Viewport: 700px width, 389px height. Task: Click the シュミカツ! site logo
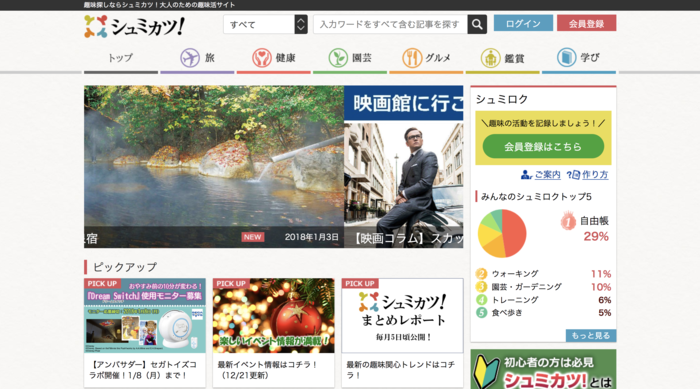pos(134,26)
